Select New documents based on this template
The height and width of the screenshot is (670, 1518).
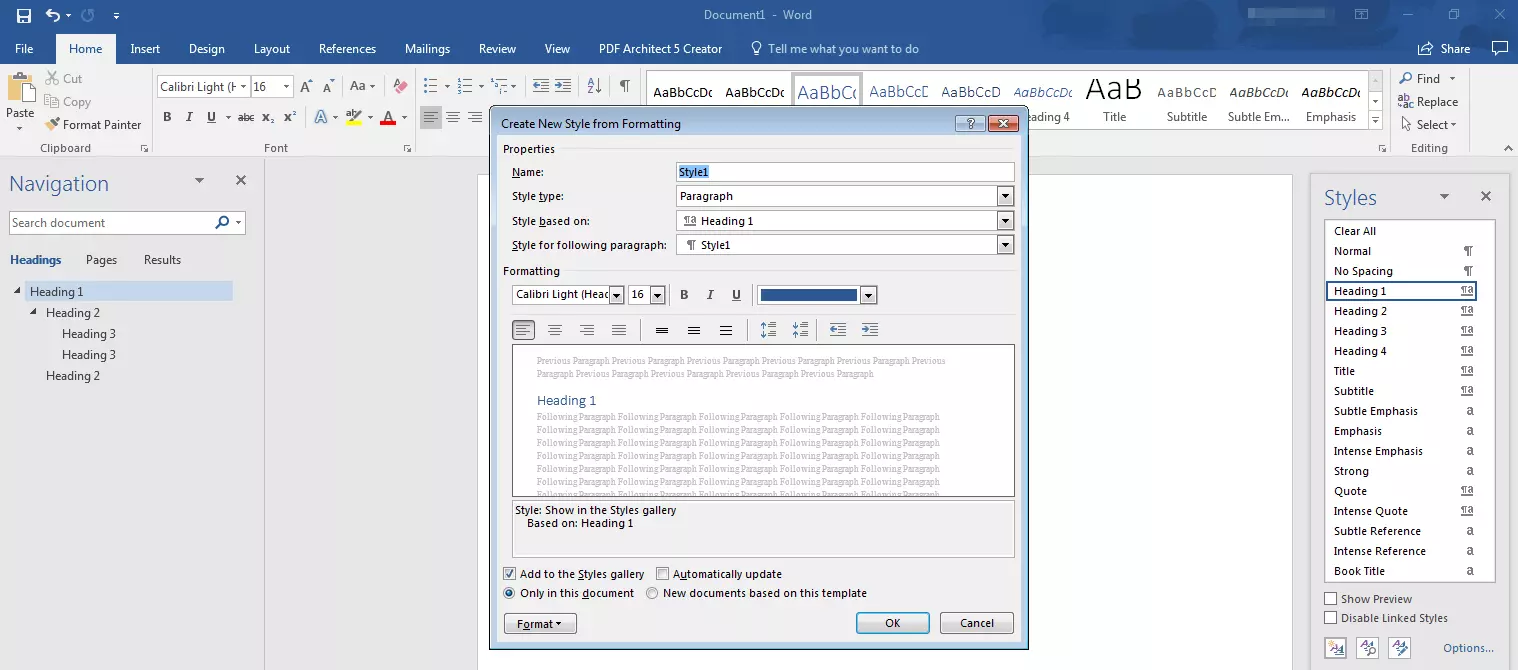[652, 593]
